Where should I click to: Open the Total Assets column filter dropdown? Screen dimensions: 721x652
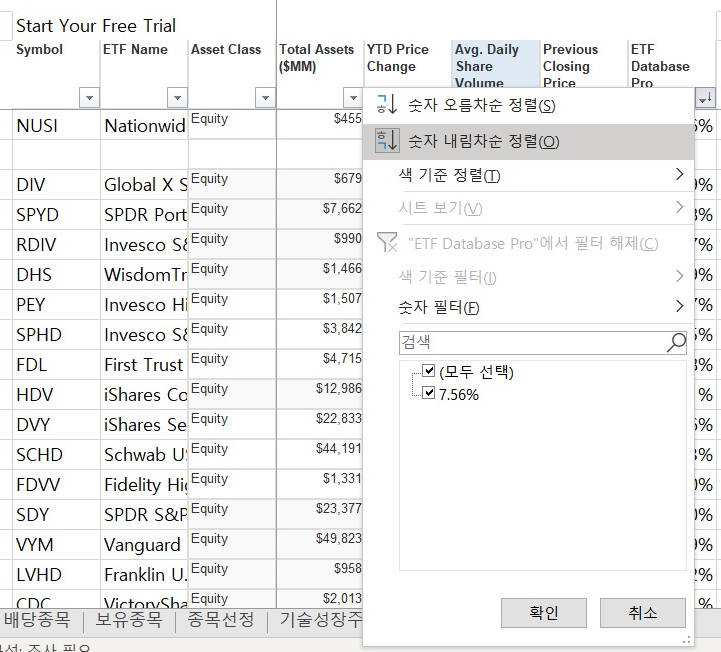tap(353, 97)
